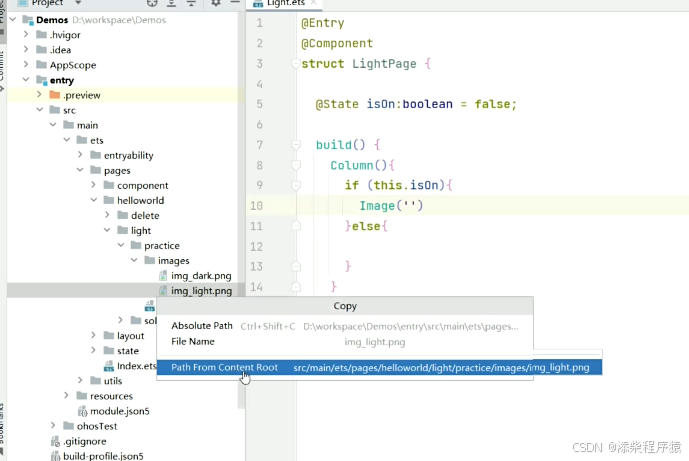Collapse the Demos project root node
This screenshot has width=689, height=461.
pos(13,19)
